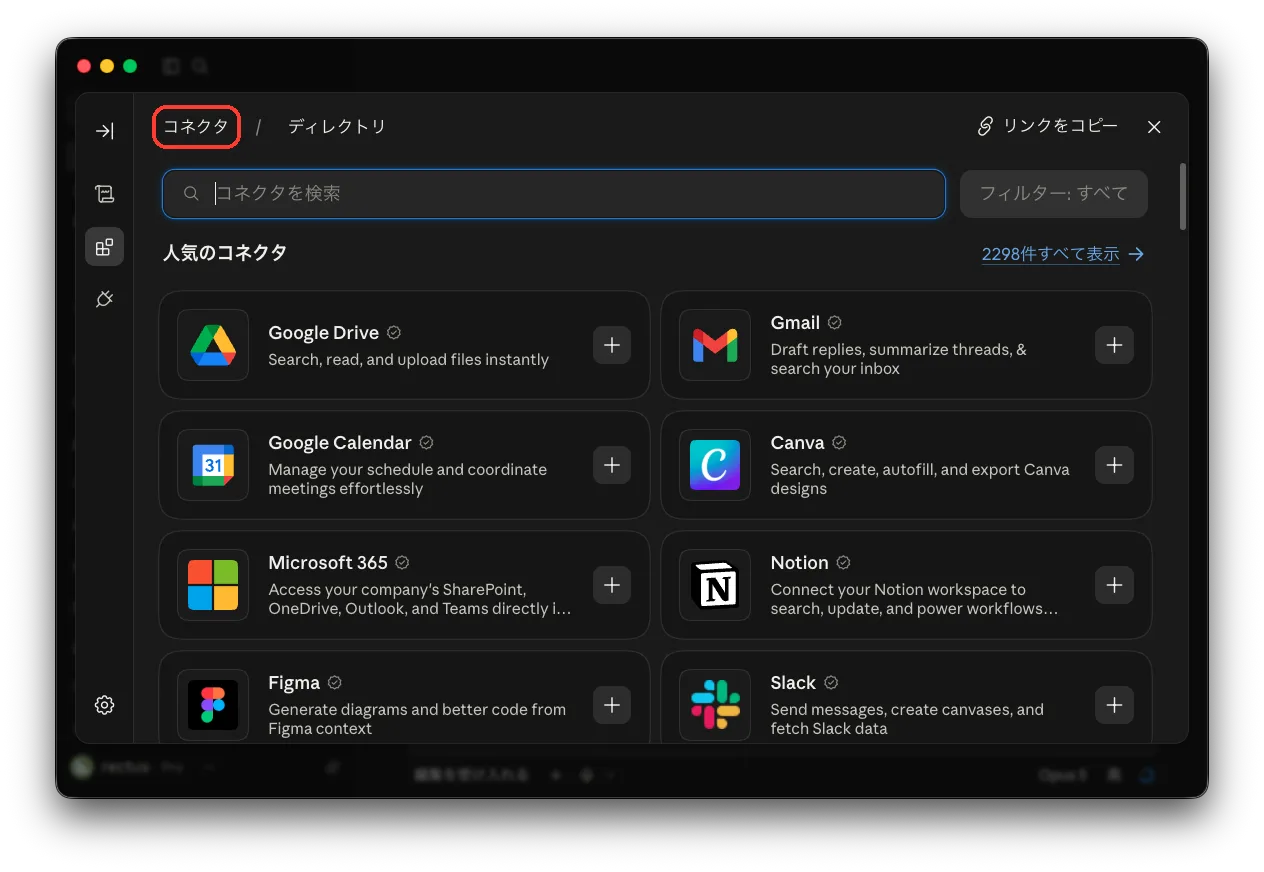The image size is (1264, 872).
Task: Click the Microsoft 365 logo icon
Action: click(213, 585)
